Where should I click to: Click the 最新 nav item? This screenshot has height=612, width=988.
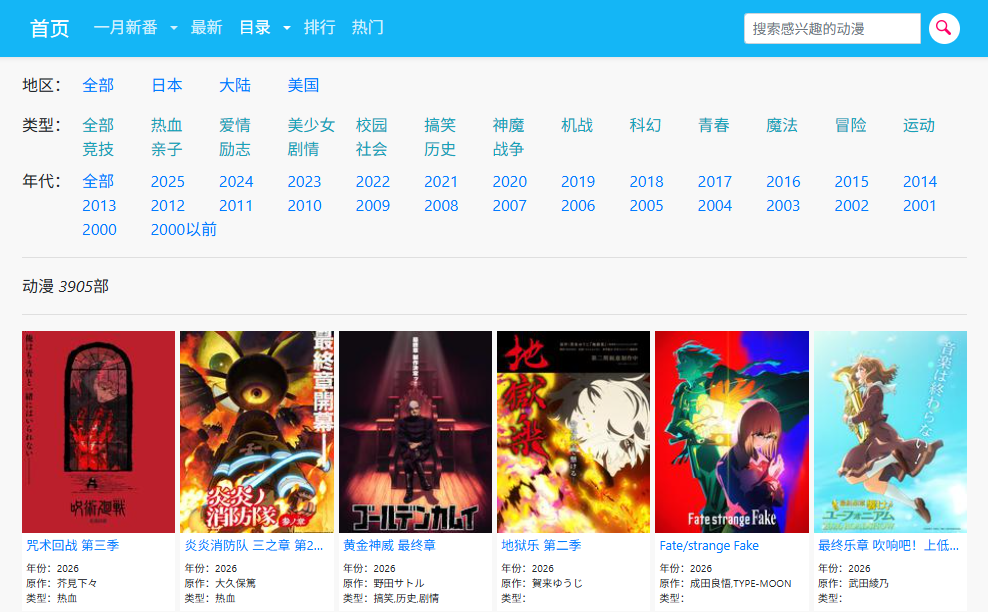206,28
